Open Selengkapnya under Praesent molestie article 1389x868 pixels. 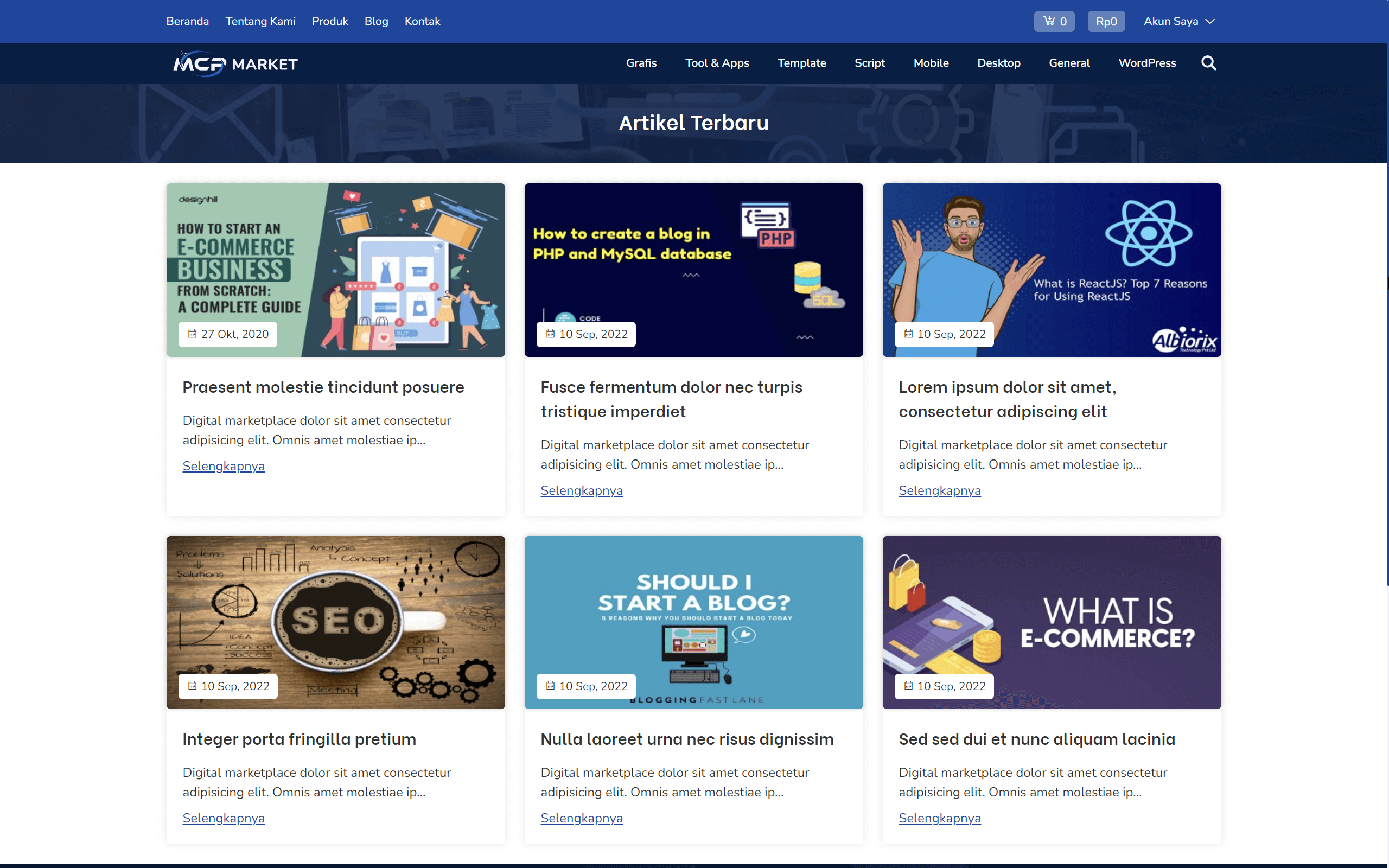coord(224,466)
